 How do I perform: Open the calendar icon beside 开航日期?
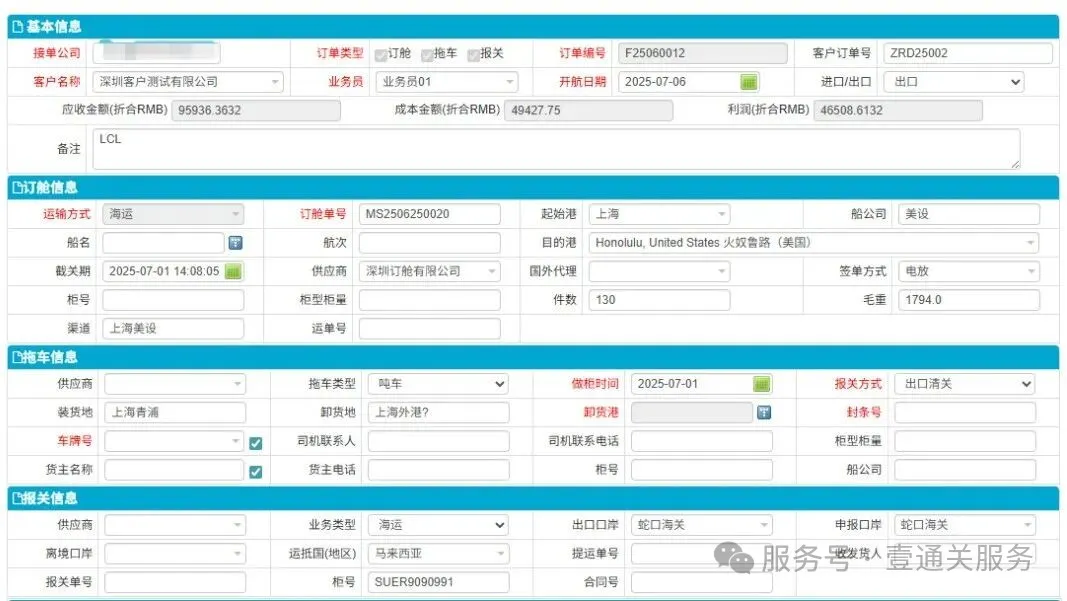(x=749, y=82)
